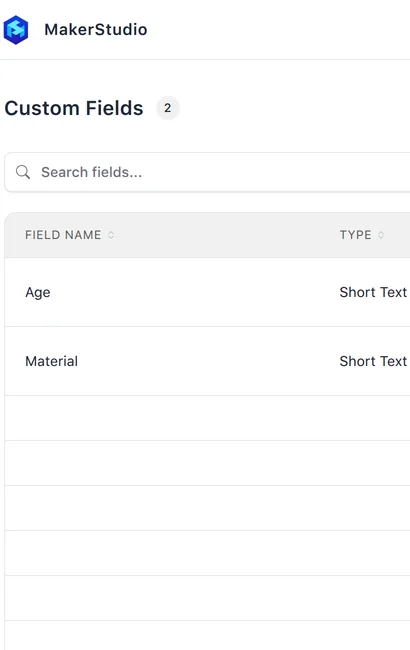Sort by Field Name arrows icon

(x=111, y=235)
